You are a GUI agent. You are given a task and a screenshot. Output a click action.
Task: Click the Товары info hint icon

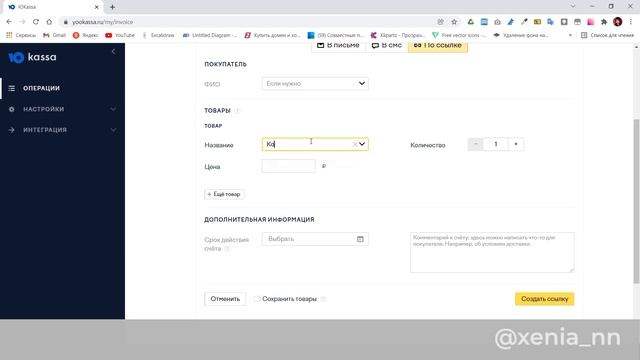[237, 111]
